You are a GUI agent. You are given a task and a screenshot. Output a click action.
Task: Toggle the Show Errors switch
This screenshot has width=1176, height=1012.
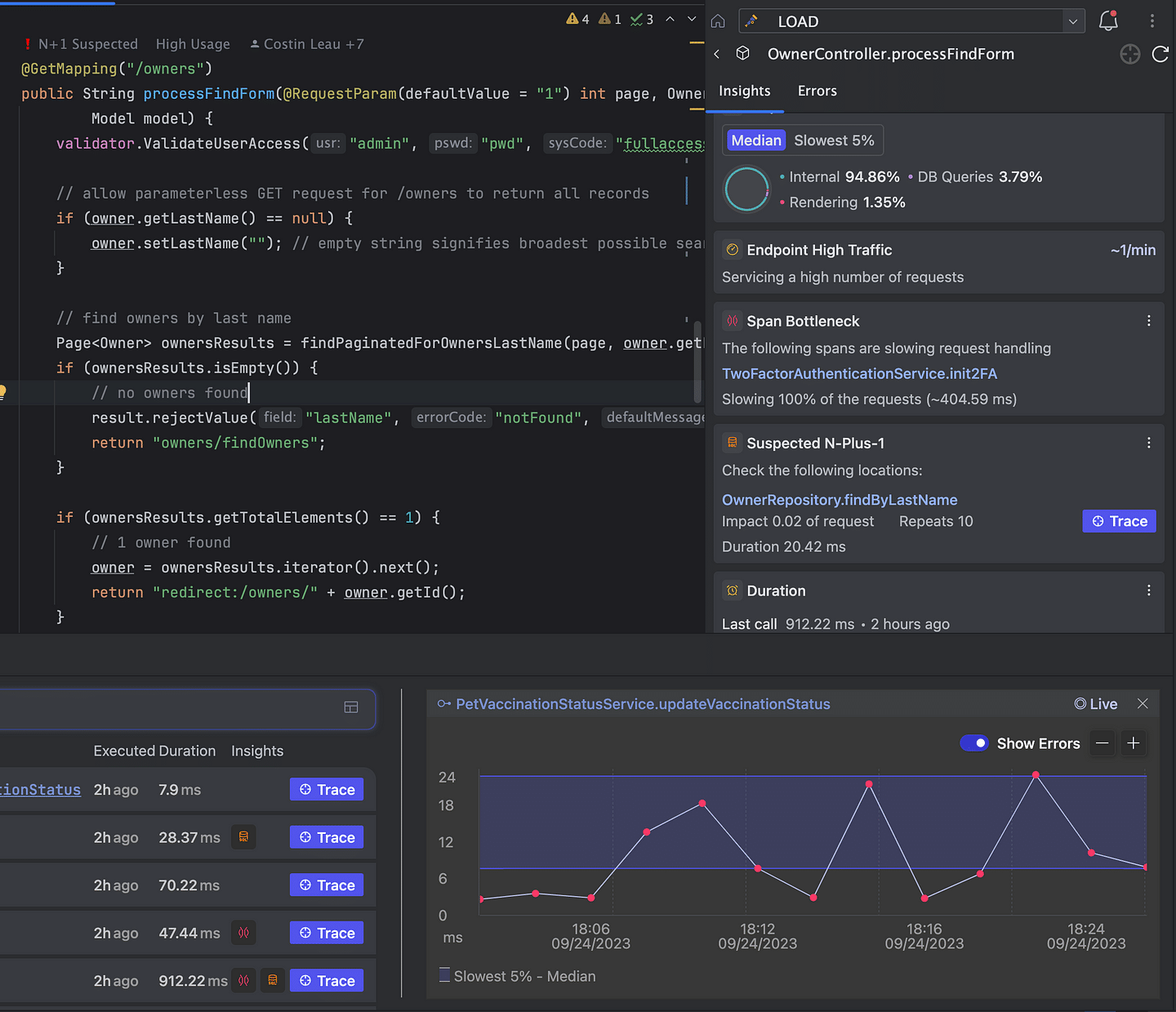point(974,743)
